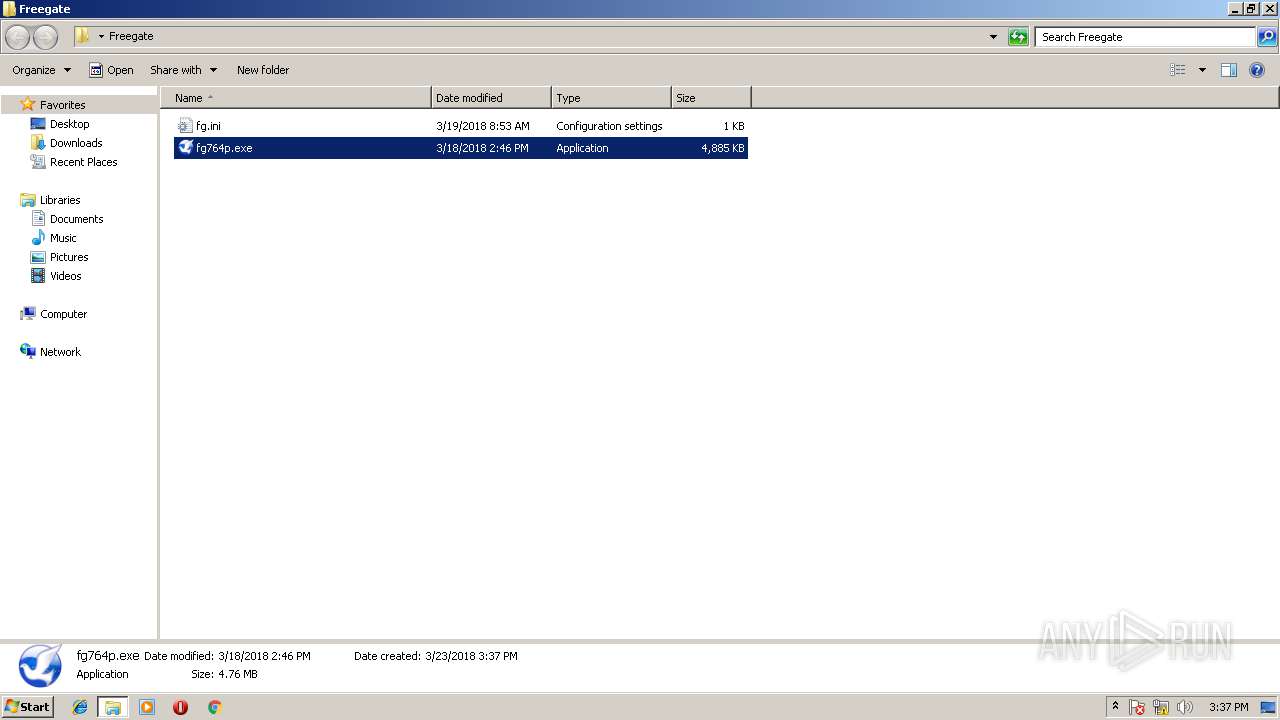Click the Freegate breadcrumb in address bar
Screen dimensions: 1280x720
131,37
